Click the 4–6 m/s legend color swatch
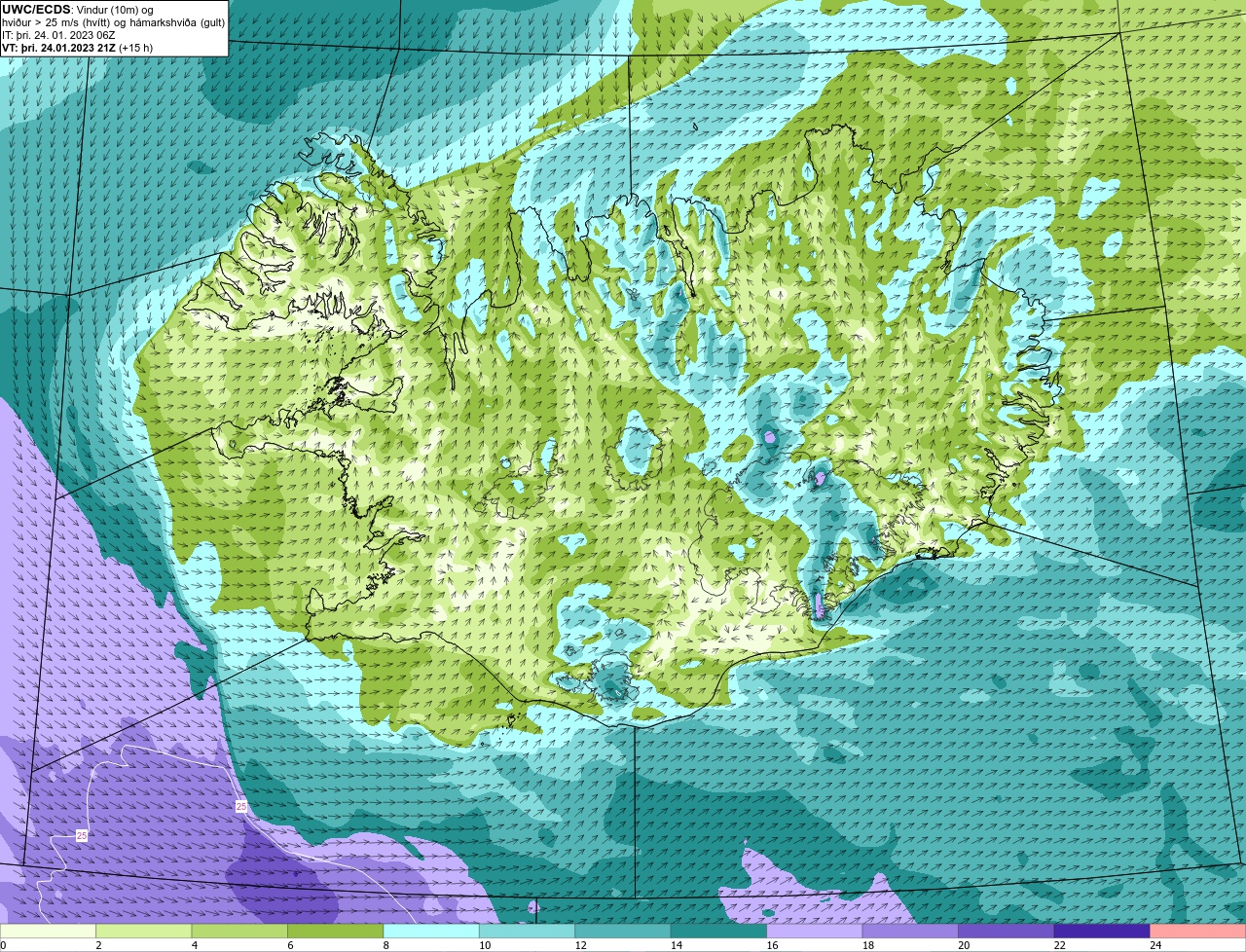This screenshot has height=952, width=1246. pos(240,931)
